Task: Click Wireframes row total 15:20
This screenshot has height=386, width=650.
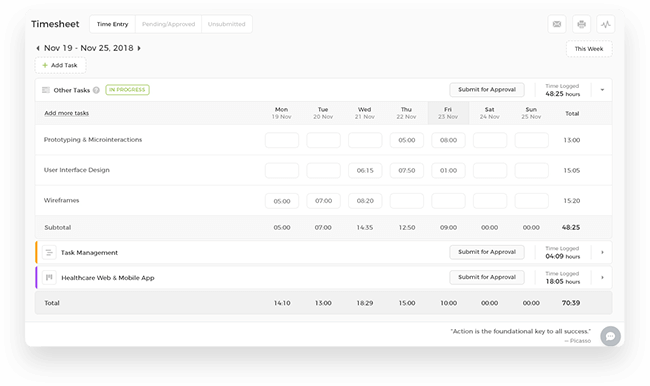Action: point(572,201)
